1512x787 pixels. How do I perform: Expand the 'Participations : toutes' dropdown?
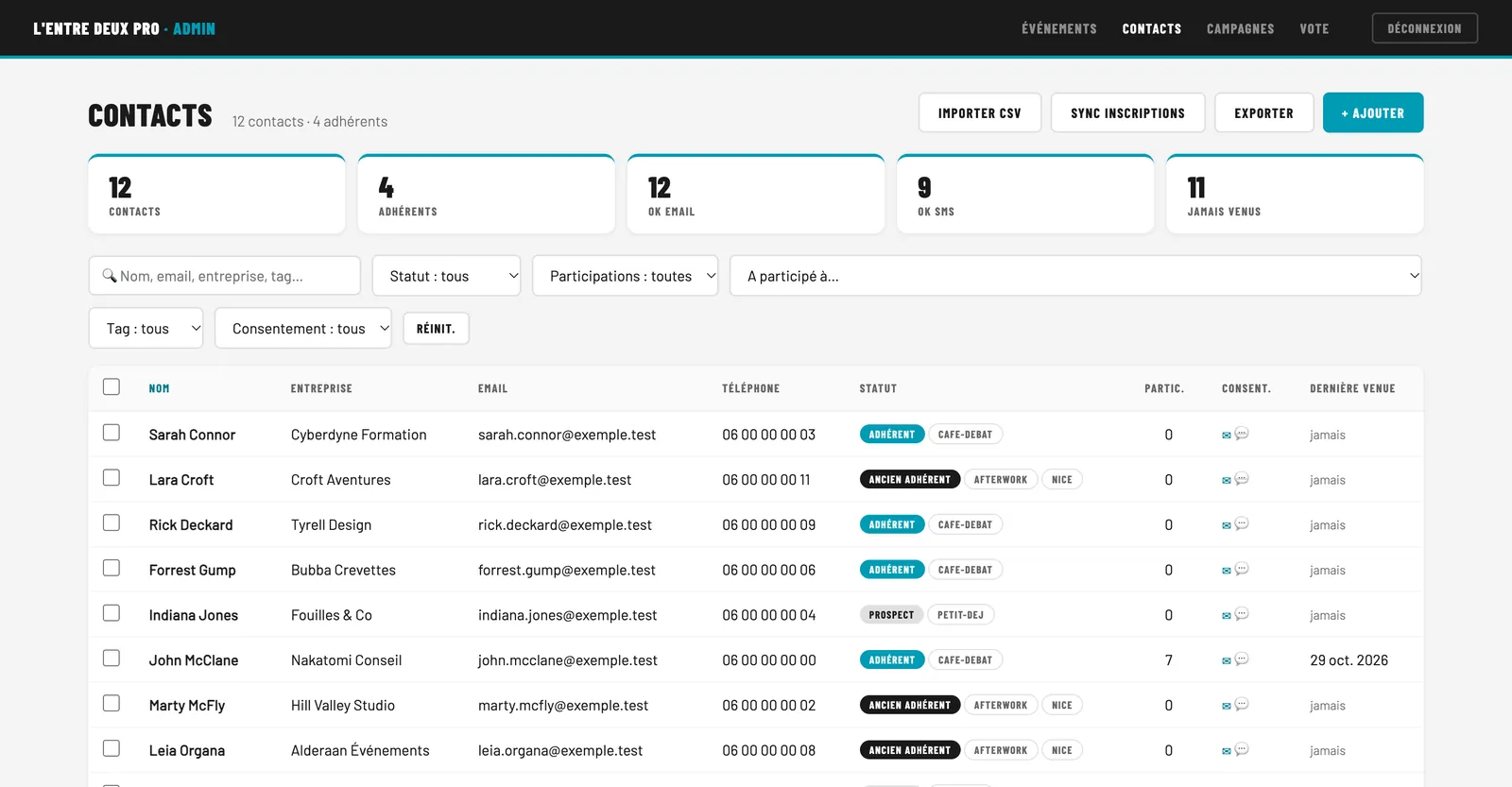point(625,276)
